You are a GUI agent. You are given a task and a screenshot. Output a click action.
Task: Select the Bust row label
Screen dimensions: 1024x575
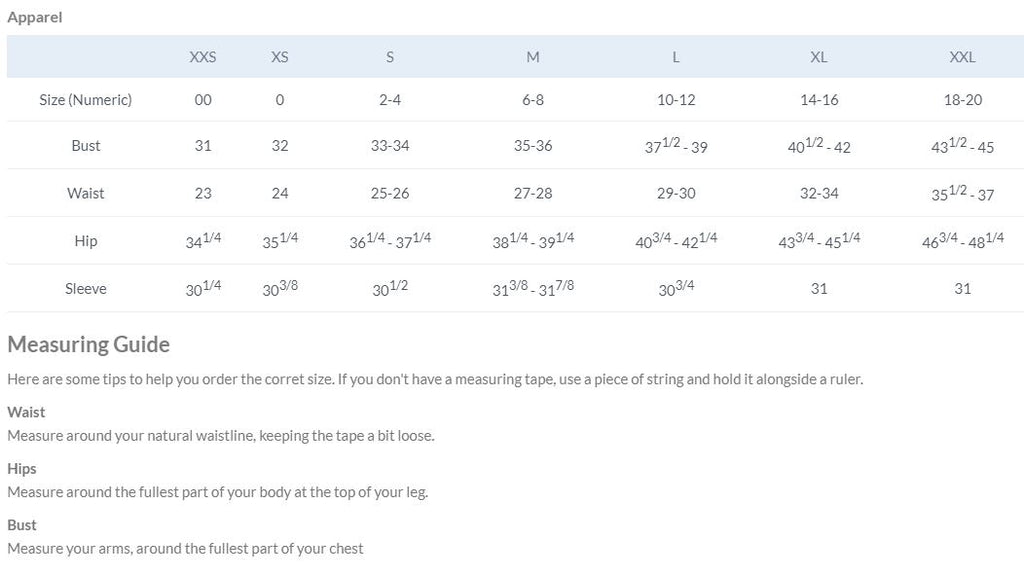86,145
